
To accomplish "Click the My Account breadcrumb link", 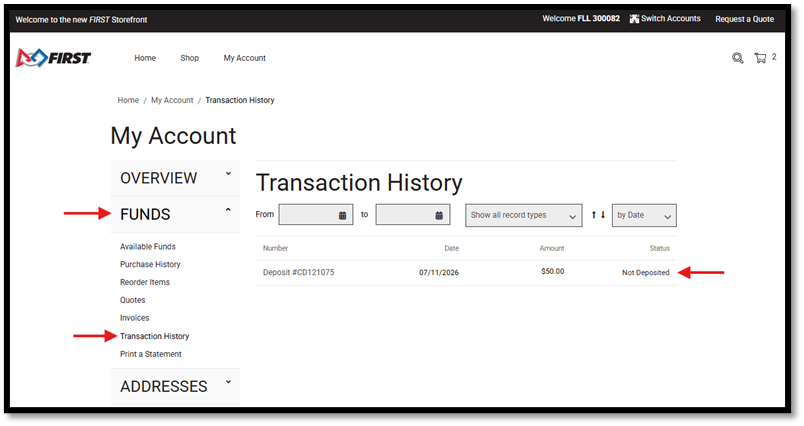I will [x=172, y=100].
